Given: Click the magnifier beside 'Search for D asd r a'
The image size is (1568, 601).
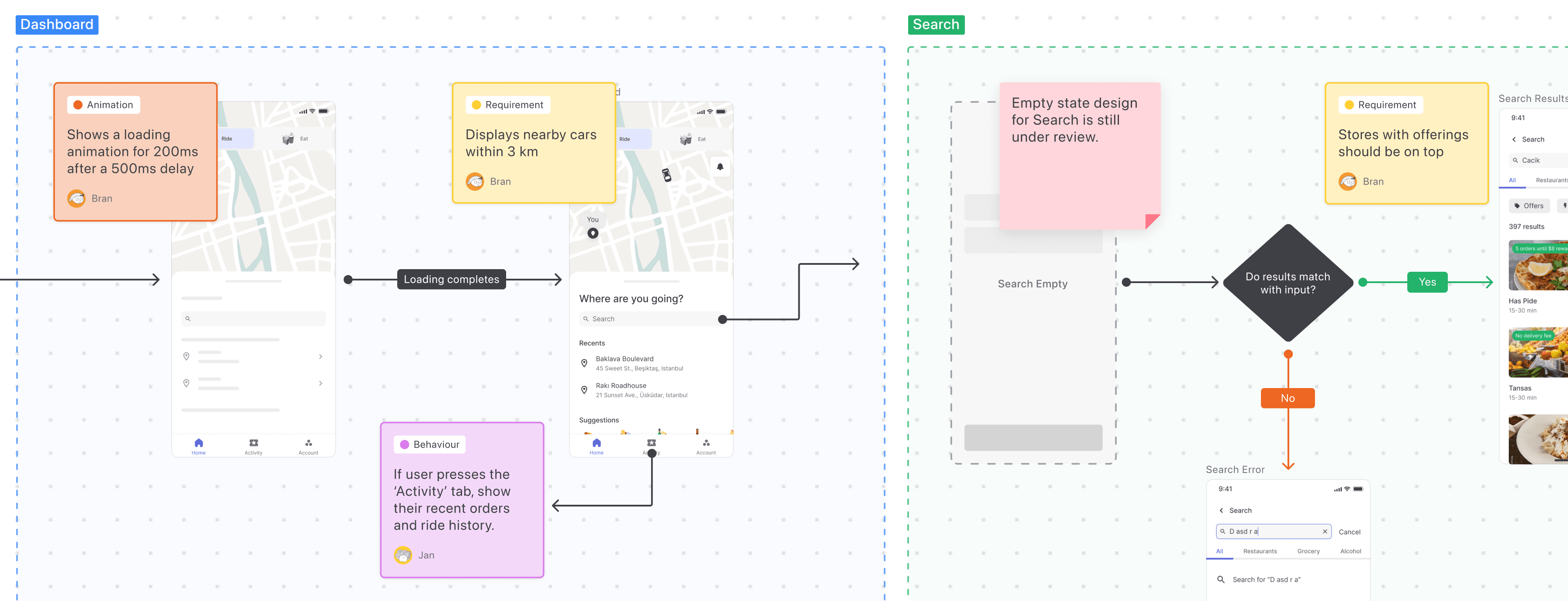Looking at the screenshot, I should point(1220,580).
